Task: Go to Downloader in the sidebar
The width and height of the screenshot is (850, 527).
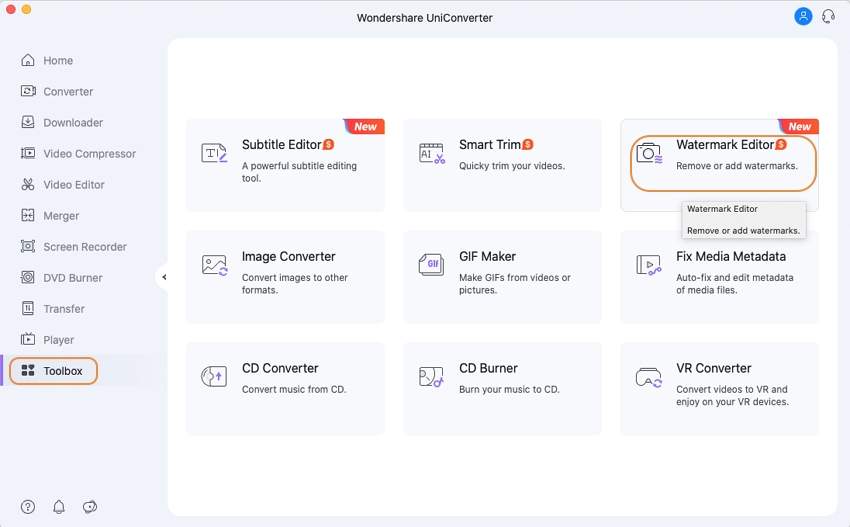Action: [72, 122]
